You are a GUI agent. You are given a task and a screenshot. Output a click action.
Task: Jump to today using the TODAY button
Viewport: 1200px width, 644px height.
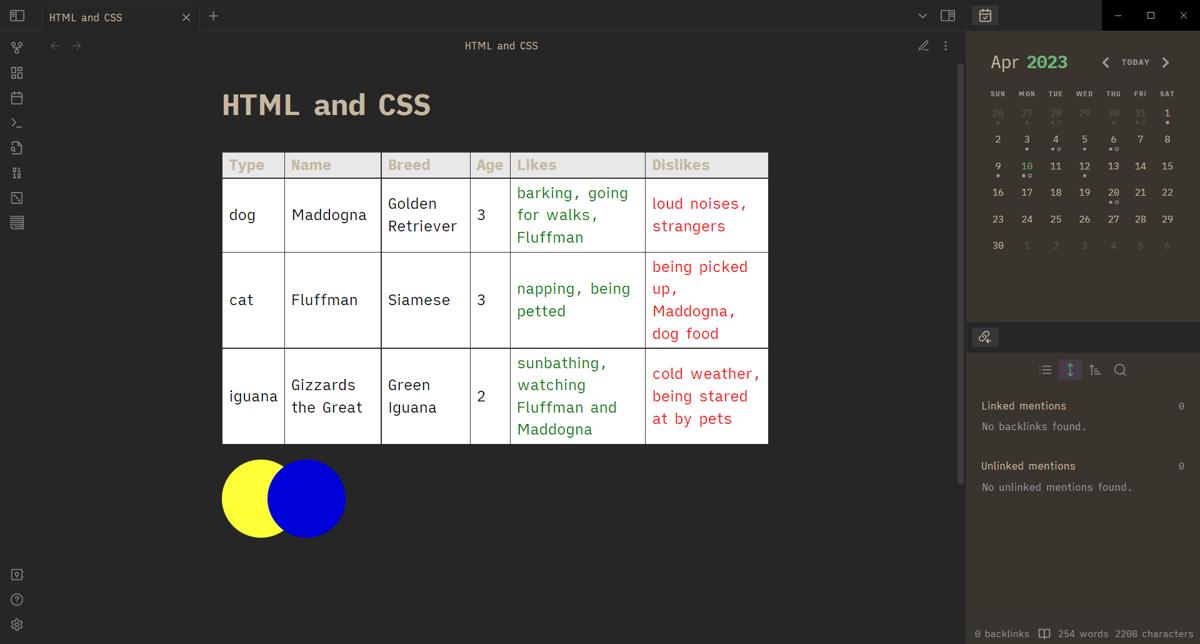[x=1135, y=62]
